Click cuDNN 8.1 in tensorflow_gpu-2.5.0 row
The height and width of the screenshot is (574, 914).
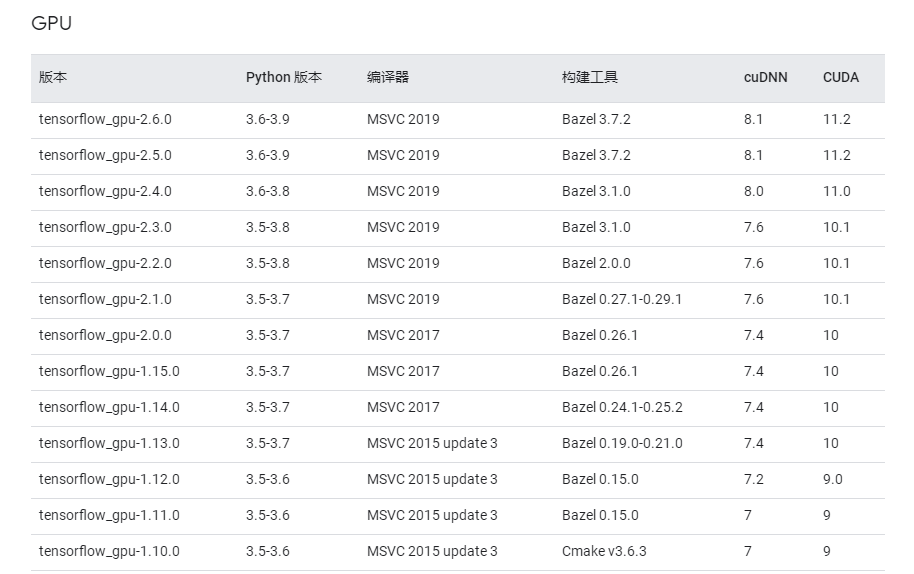[x=753, y=156]
